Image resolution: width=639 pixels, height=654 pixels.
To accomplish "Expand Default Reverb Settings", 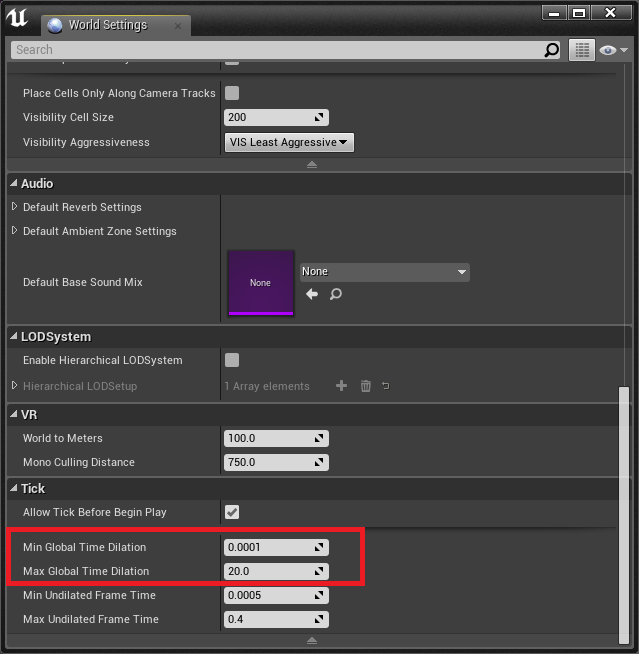I will [x=15, y=206].
